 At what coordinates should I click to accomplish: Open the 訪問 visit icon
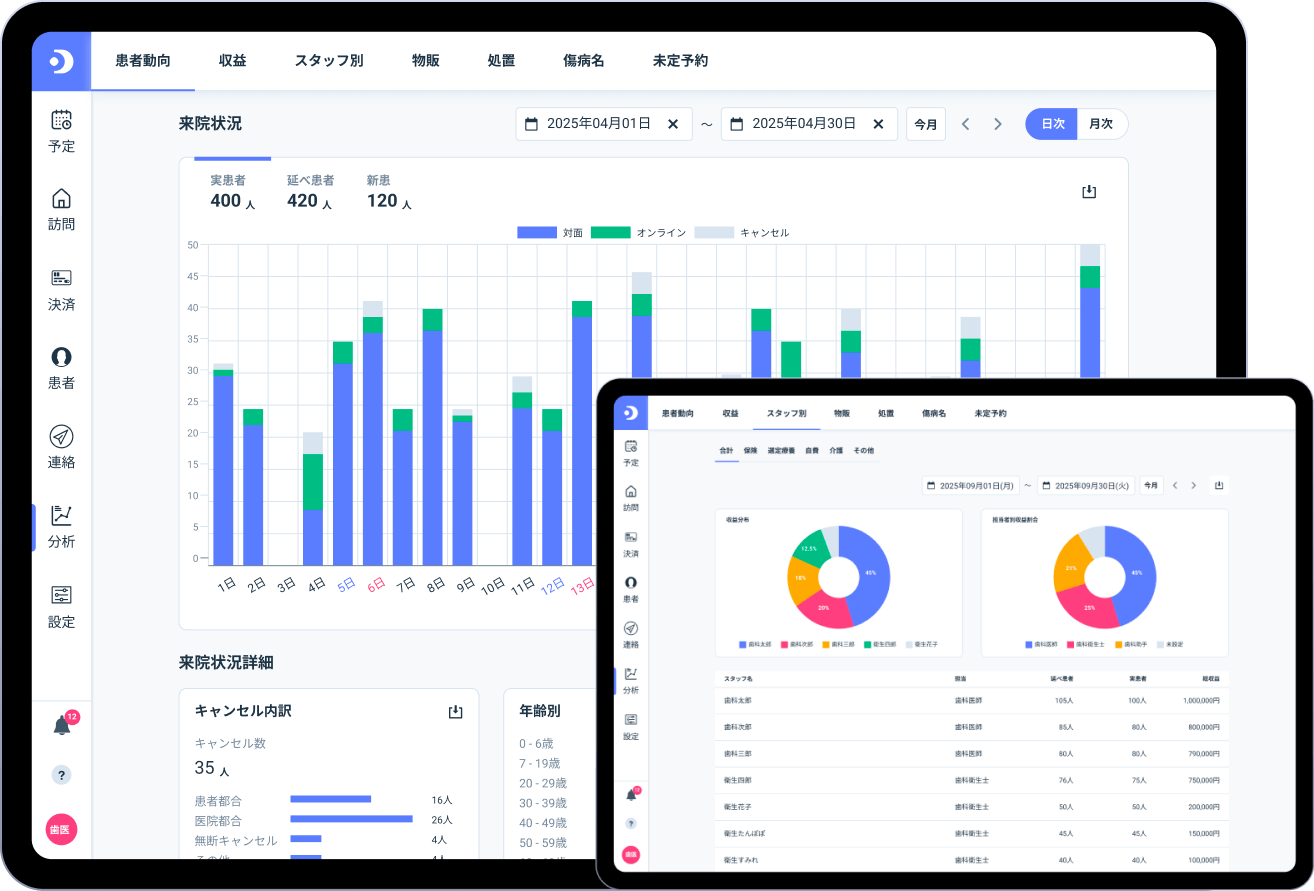click(x=61, y=208)
